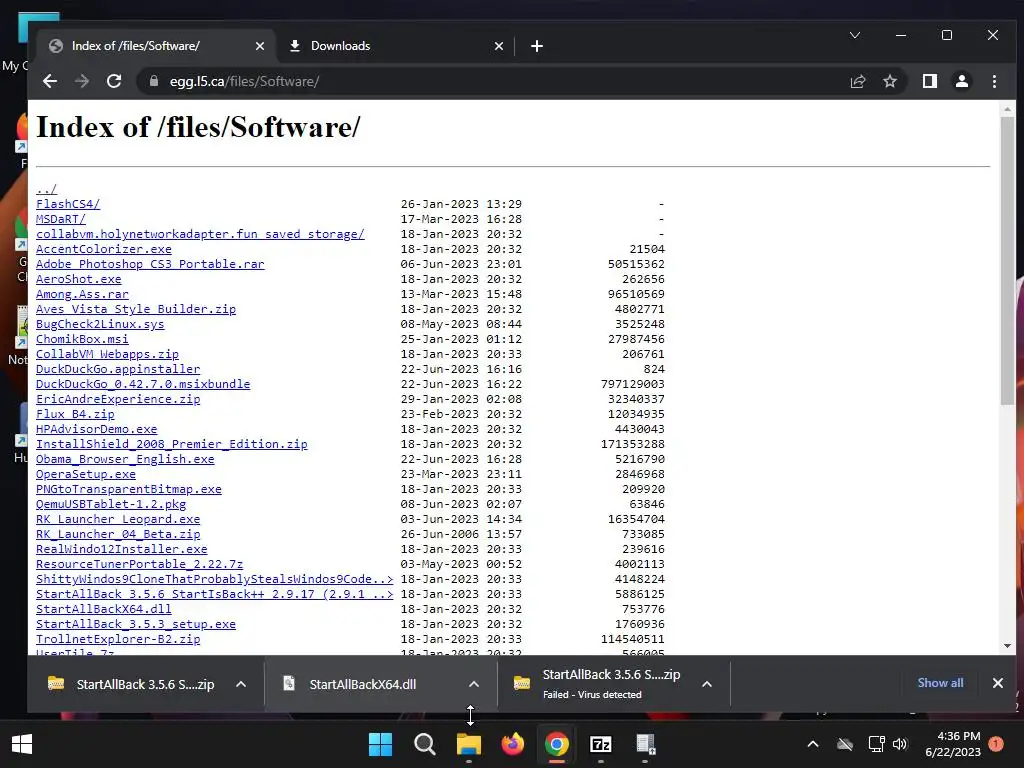Image resolution: width=1024 pixels, height=768 pixels.
Task: Show hidden system tray icons
Action: coord(813,744)
